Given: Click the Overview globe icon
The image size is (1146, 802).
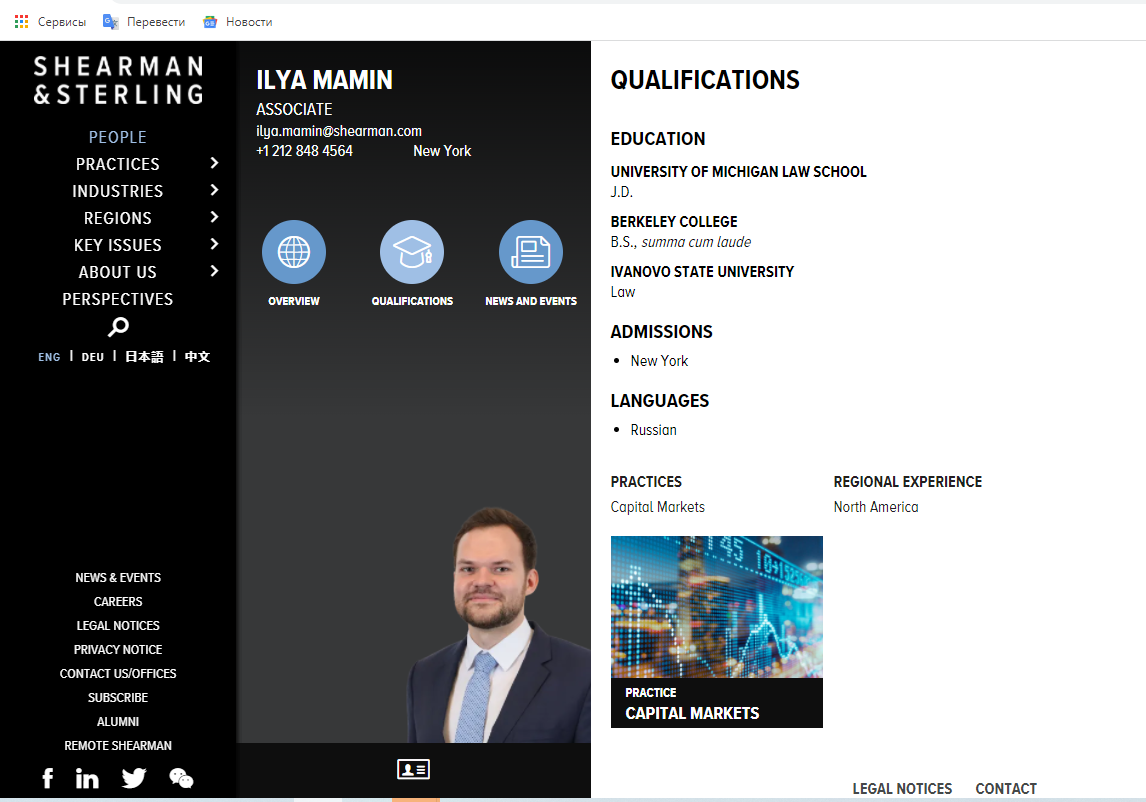Looking at the screenshot, I should 293,252.
